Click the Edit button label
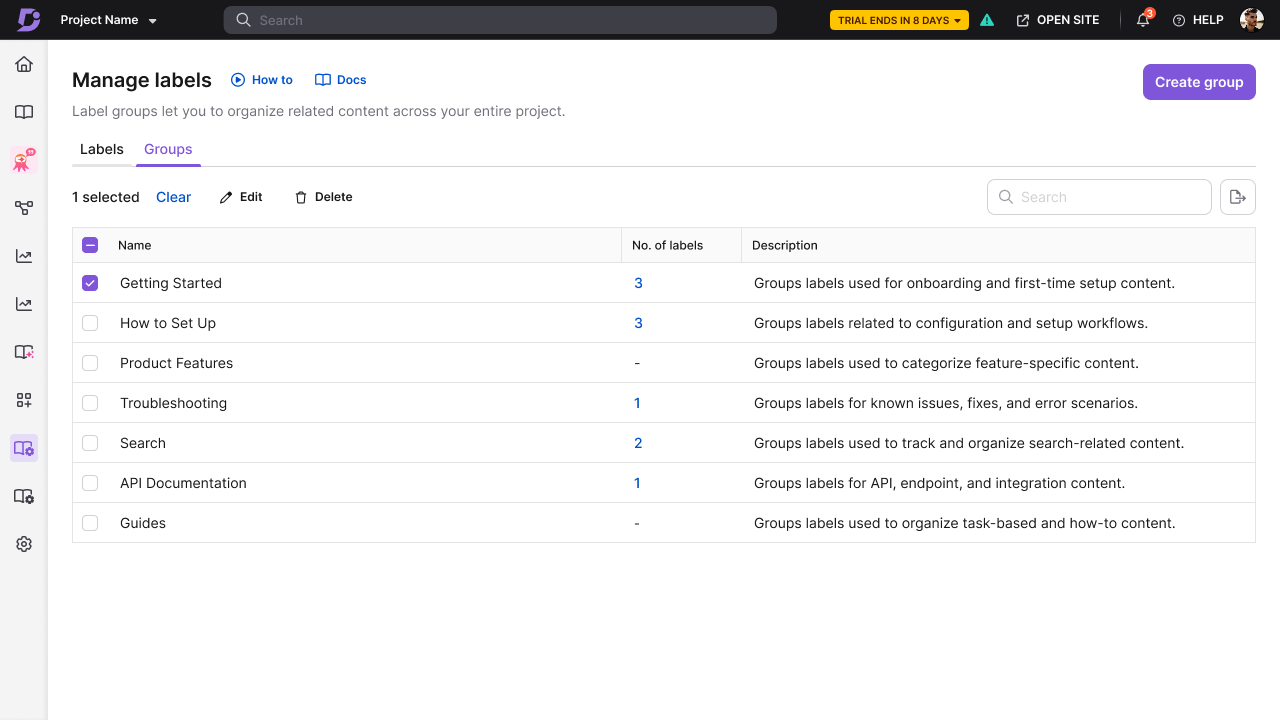The image size is (1280, 720). [251, 197]
